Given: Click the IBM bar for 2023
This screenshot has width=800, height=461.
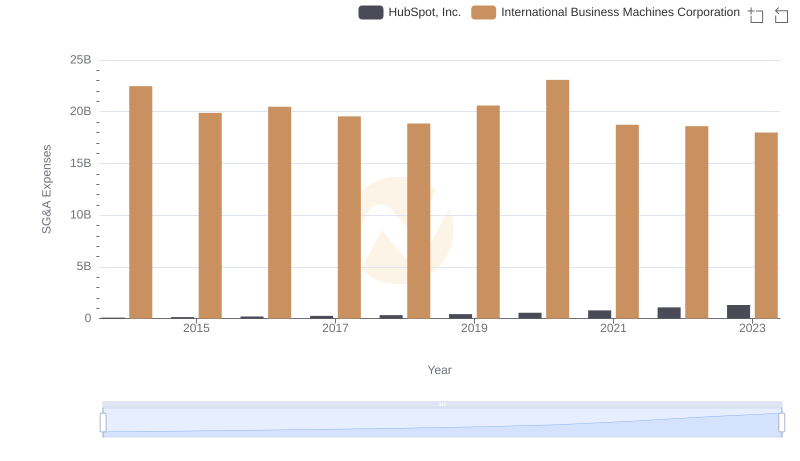Looking at the screenshot, I should click(766, 225).
